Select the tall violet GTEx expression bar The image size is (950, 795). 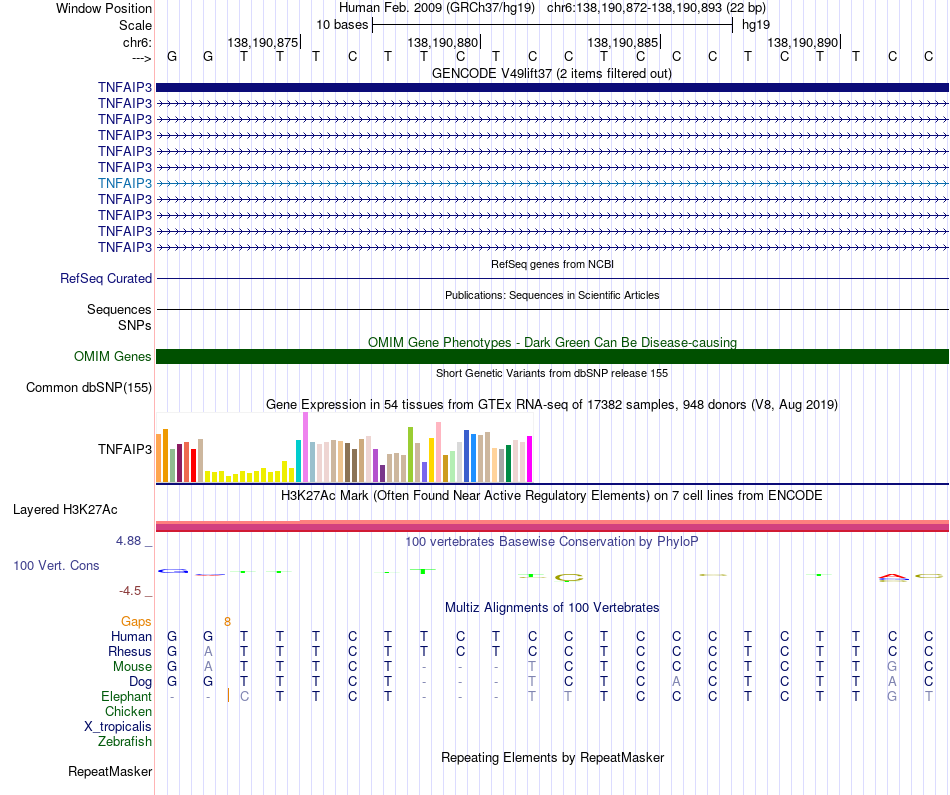coord(305,447)
